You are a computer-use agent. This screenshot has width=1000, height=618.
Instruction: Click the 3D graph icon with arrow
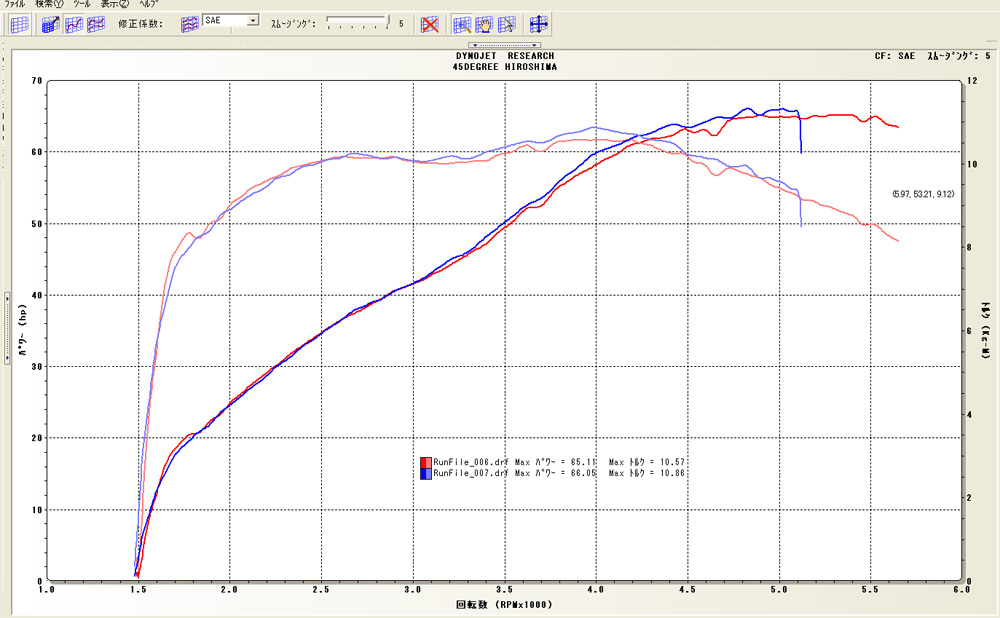[52, 24]
